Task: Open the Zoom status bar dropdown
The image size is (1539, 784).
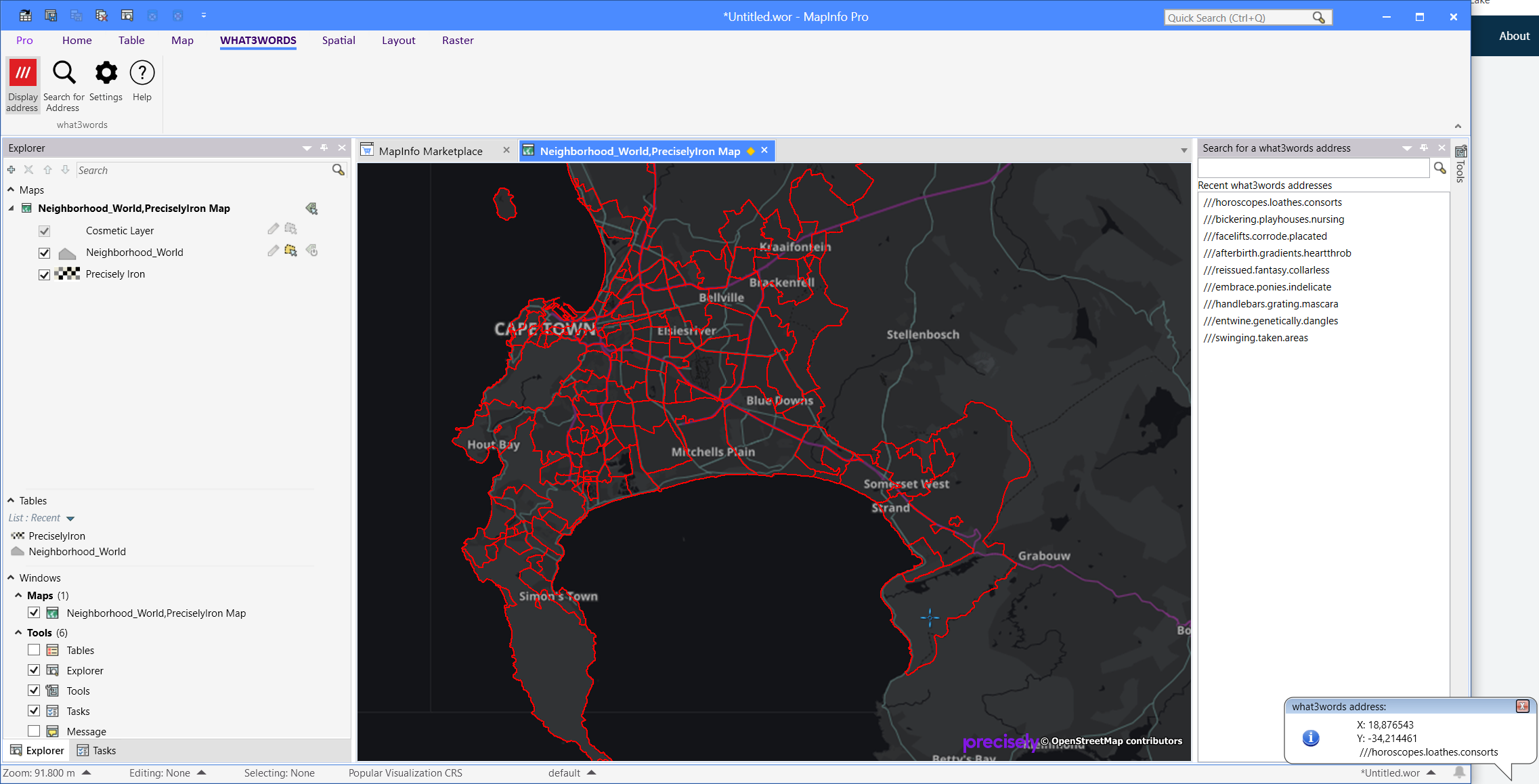Action: coord(86,772)
